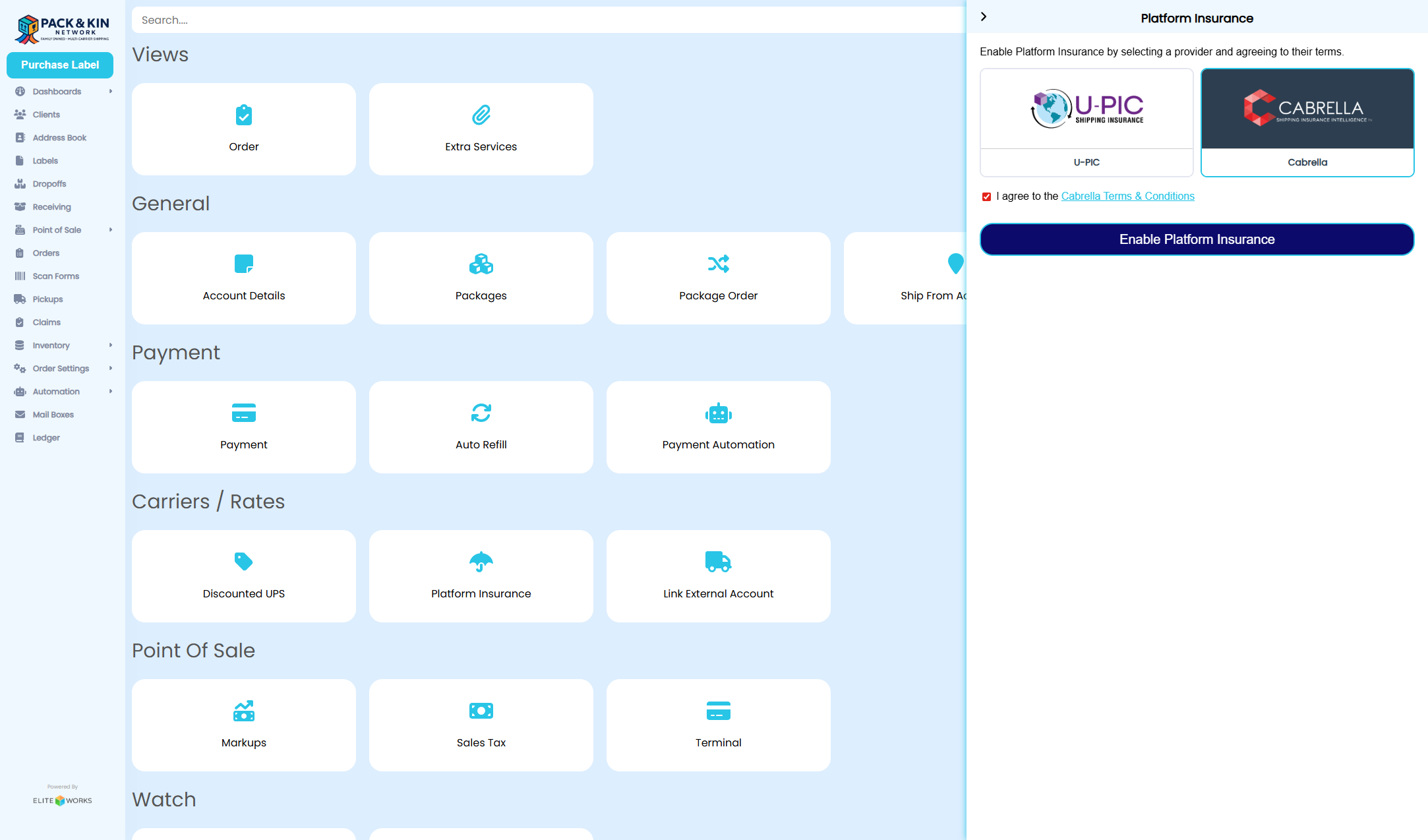Open Payment Automation robot icon
Screen dimensions: 1428x840
[x=719, y=413]
